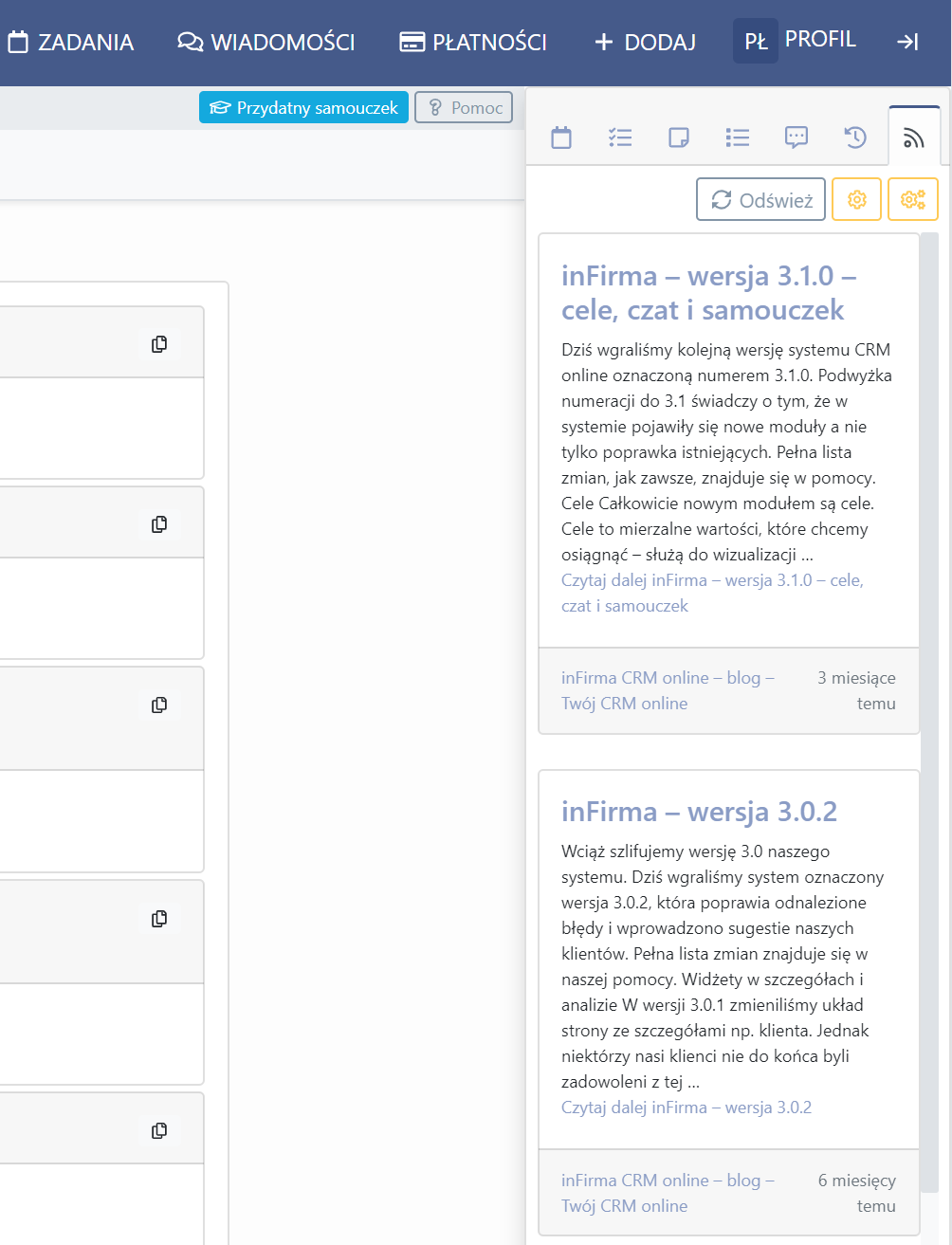Image resolution: width=952 pixels, height=1245 pixels.
Task: Open article title inFirma – wersja 3.0.2
Action: click(x=700, y=812)
